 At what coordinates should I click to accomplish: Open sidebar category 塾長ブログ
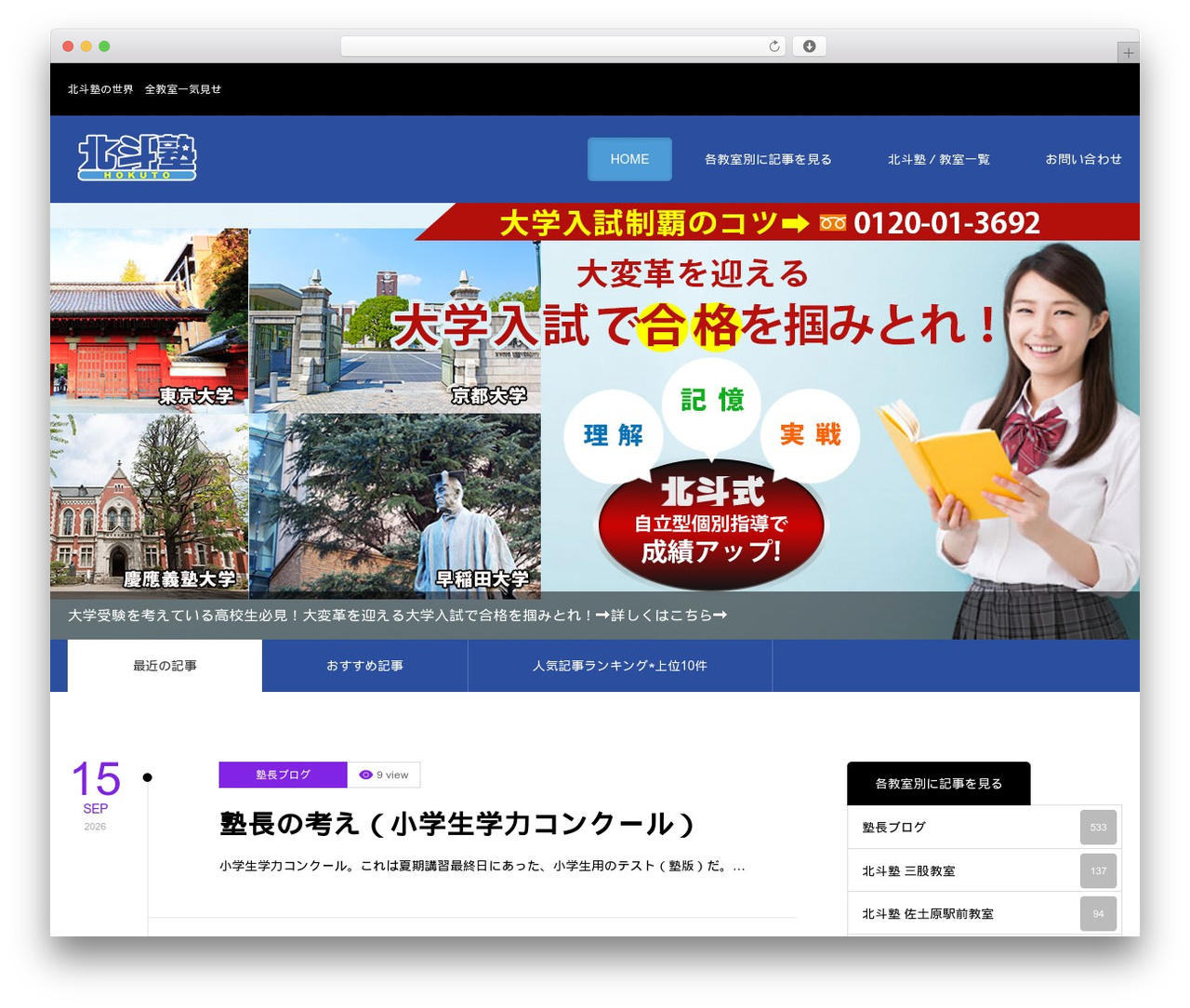tap(985, 827)
